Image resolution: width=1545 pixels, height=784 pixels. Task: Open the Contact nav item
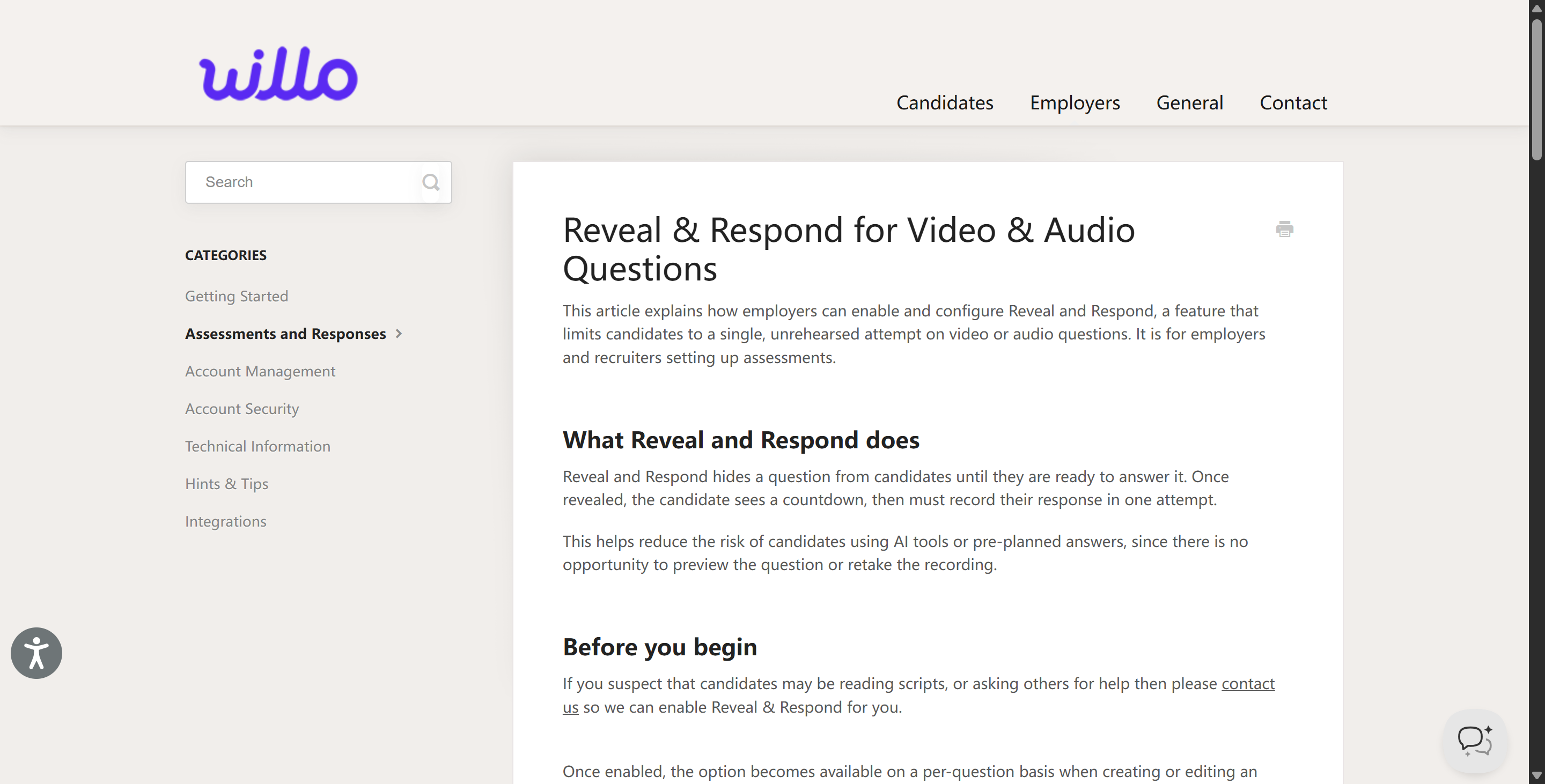(x=1293, y=102)
